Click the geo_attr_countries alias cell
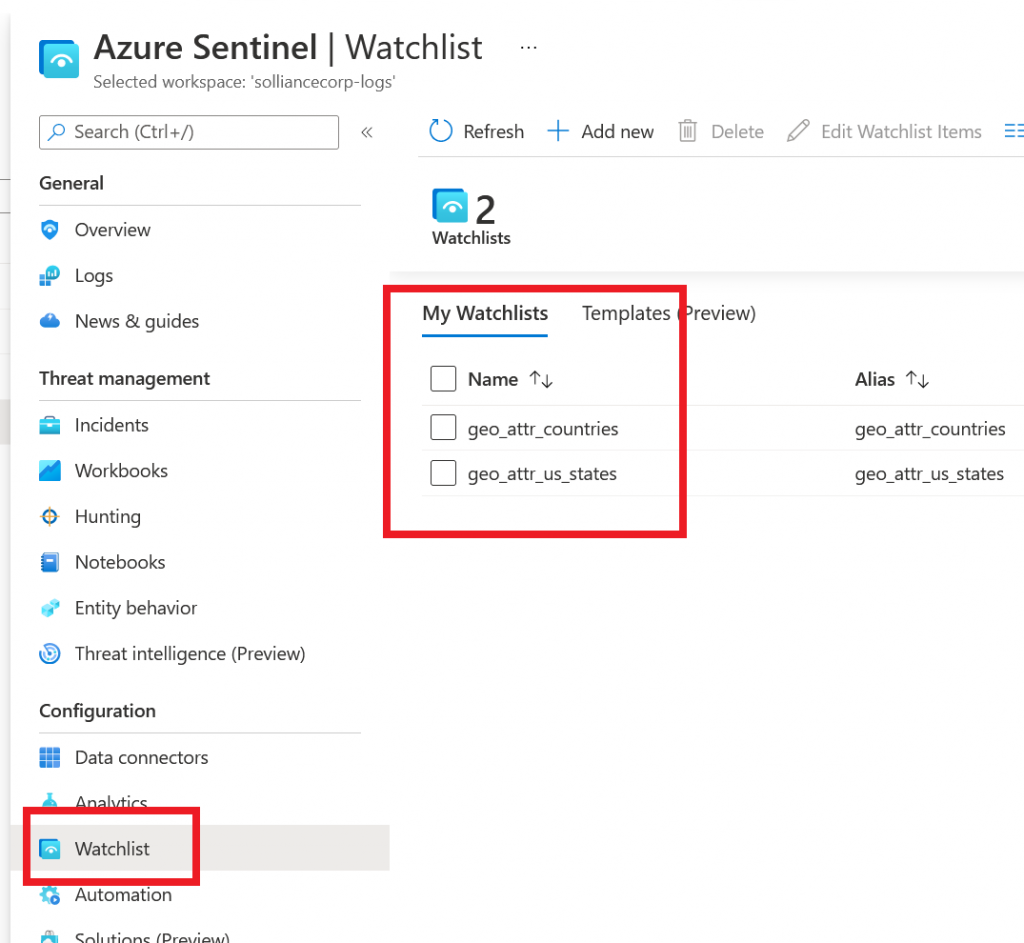1024x943 pixels. (930, 429)
